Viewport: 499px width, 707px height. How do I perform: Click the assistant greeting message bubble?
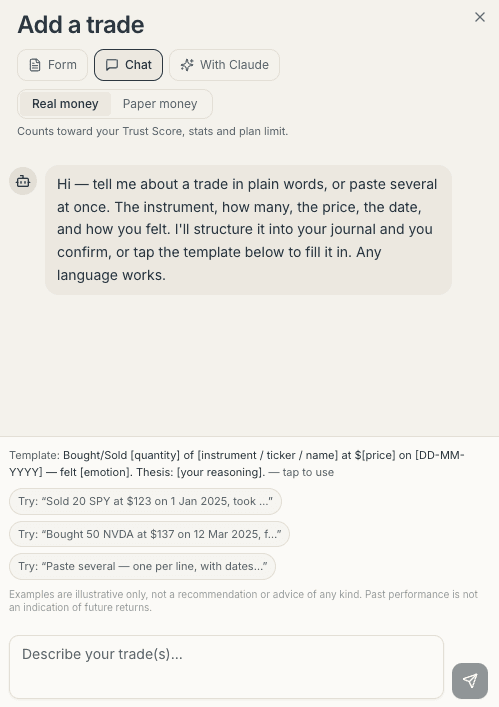(x=248, y=230)
